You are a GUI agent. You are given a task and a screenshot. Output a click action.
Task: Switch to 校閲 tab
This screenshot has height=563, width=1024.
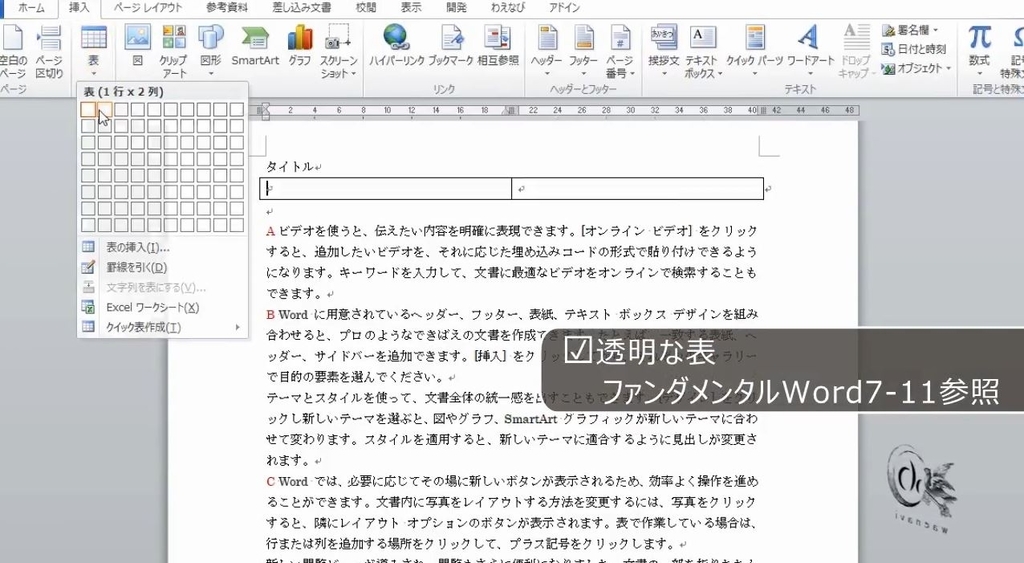(366, 8)
